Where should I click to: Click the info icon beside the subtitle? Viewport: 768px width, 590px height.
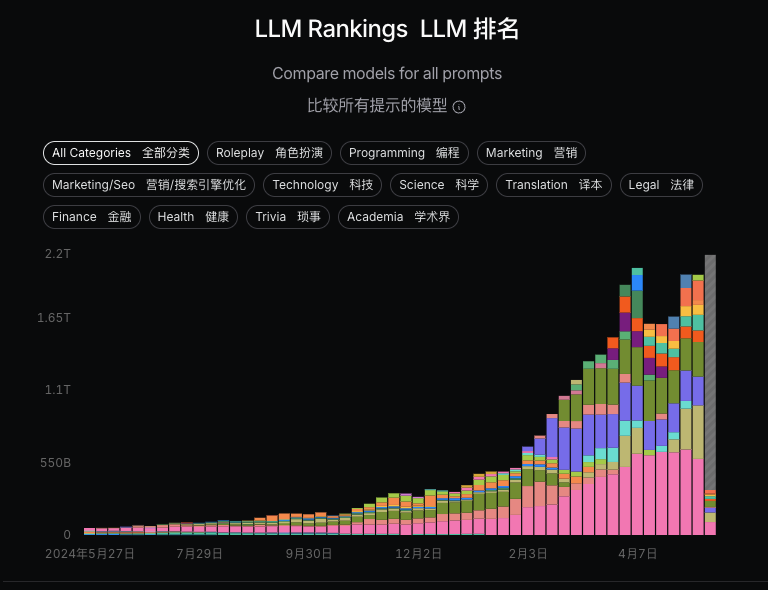[x=459, y=107]
